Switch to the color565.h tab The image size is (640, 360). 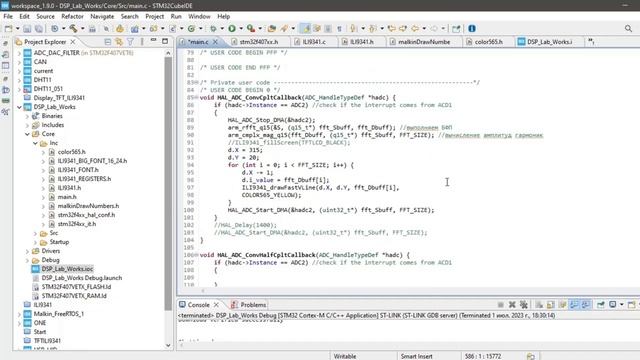[x=488, y=42]
